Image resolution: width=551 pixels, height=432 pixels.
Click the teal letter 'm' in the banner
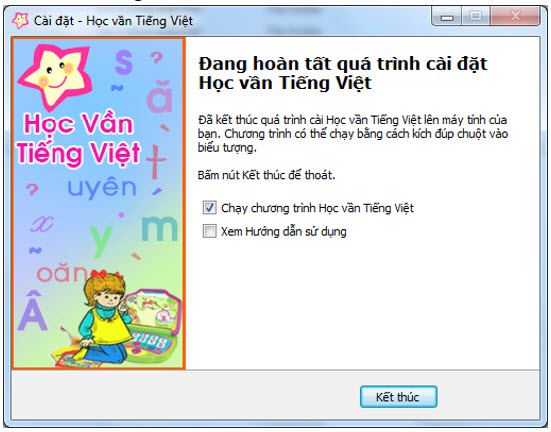160,228
